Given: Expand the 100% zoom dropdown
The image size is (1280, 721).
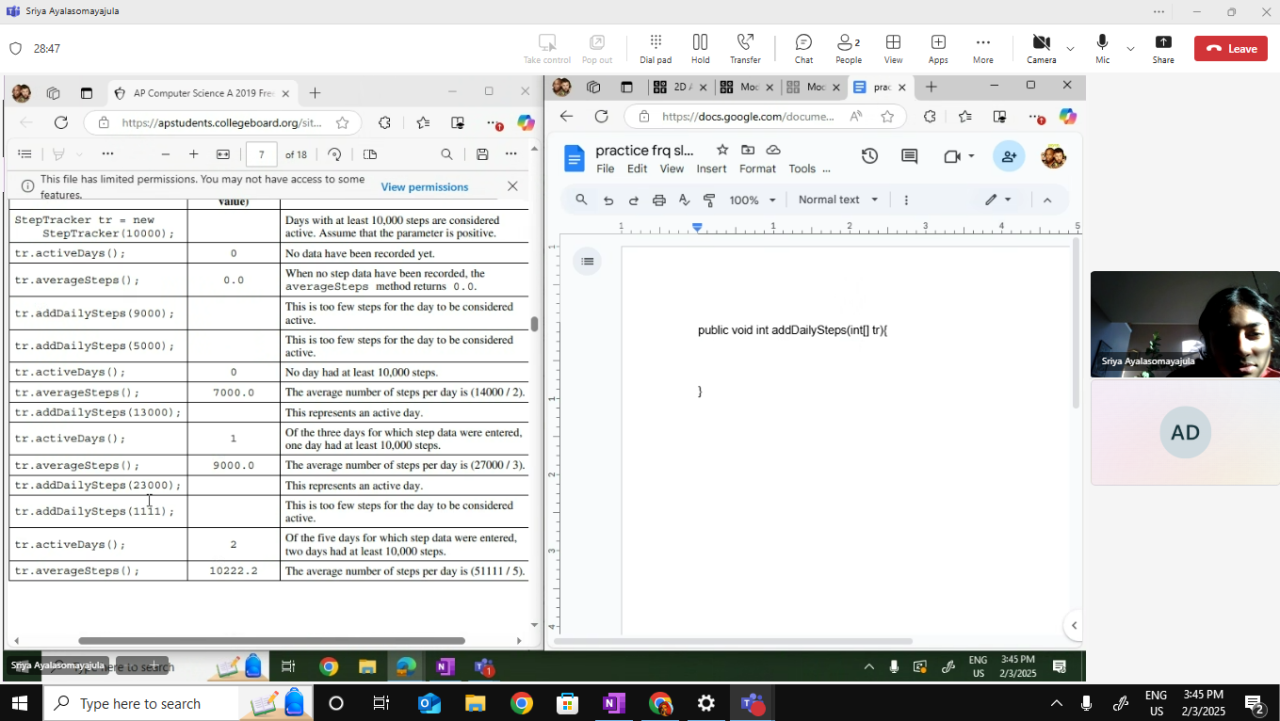Looking at the screenshot, I should tap(751, 200).
